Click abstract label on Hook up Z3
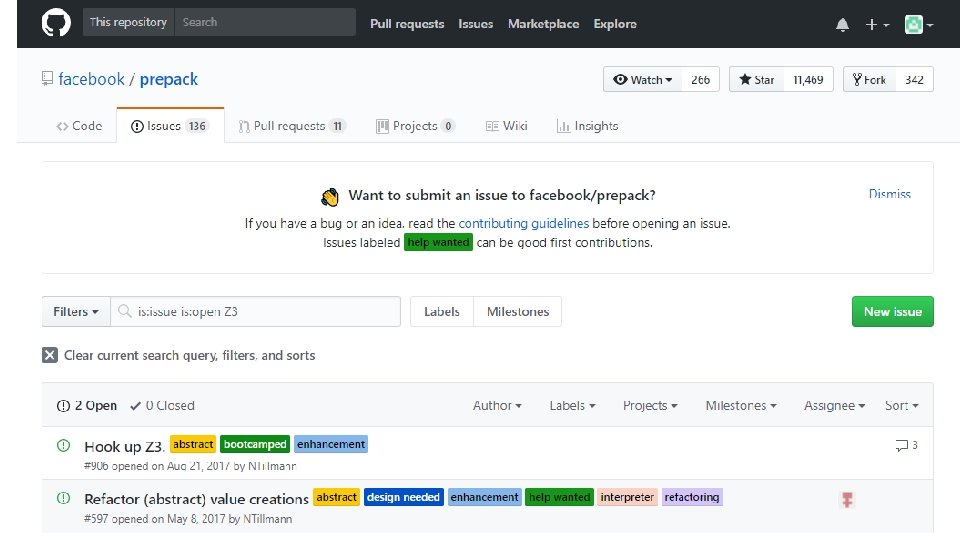Image resolution: width=960 pixels, height=540 pixels. 193,444
